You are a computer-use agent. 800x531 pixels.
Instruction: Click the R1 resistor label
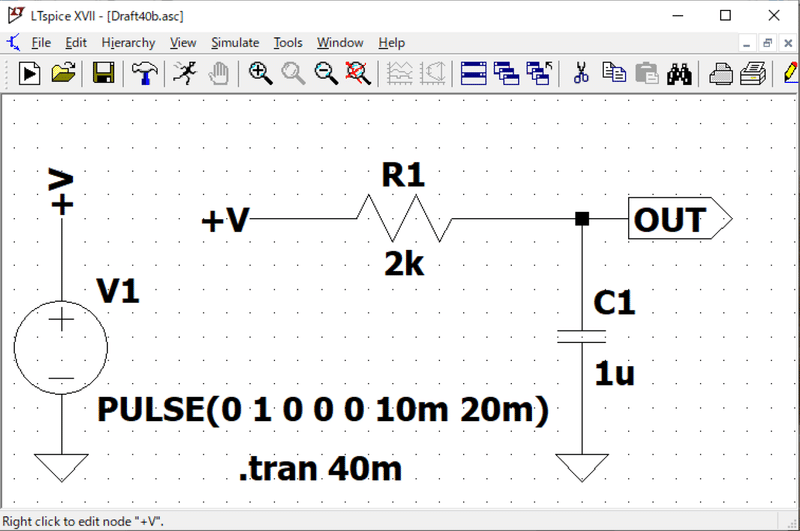click(403, 175)
